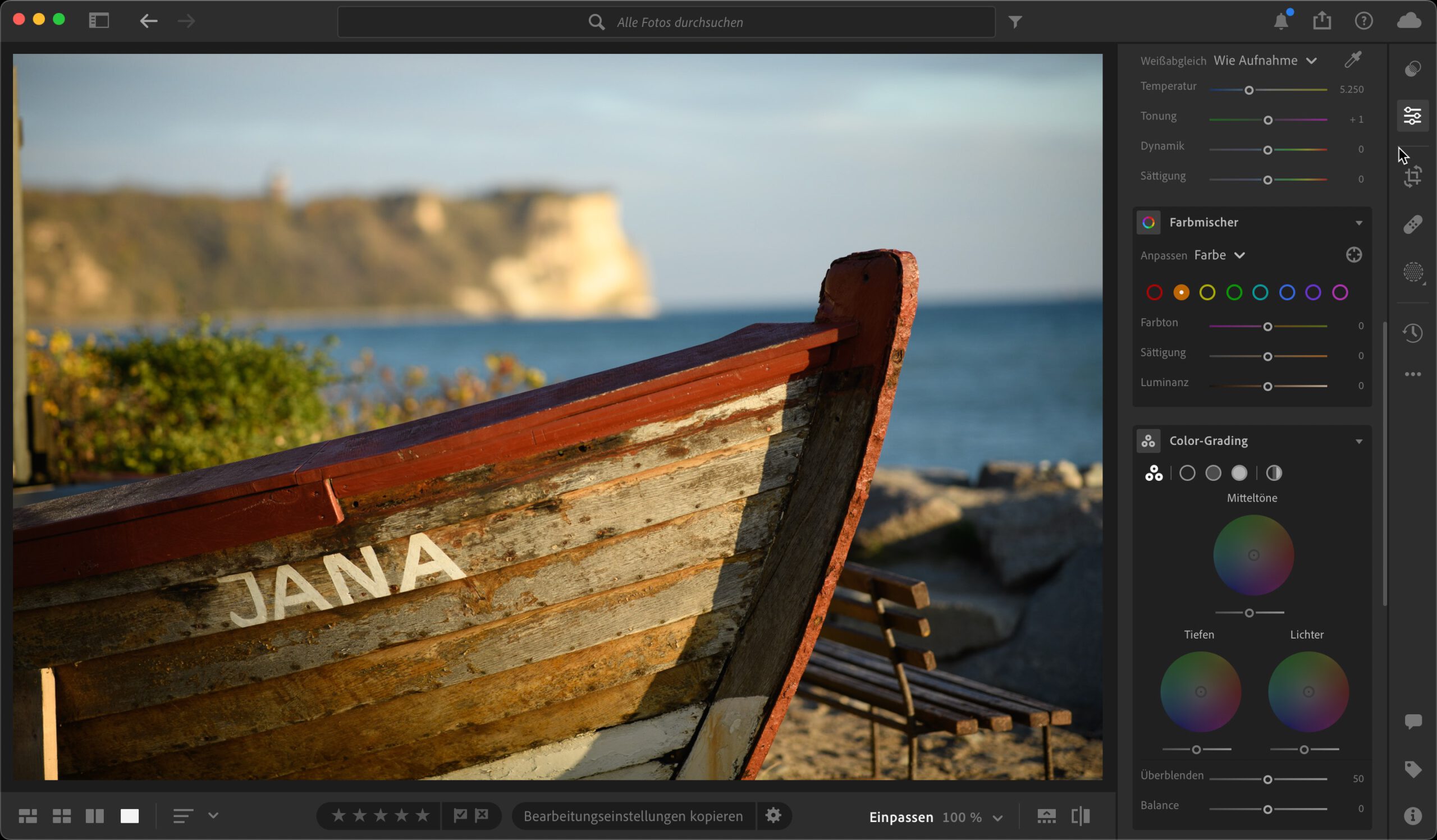Toggle show original before/after view

(1080, 816)
